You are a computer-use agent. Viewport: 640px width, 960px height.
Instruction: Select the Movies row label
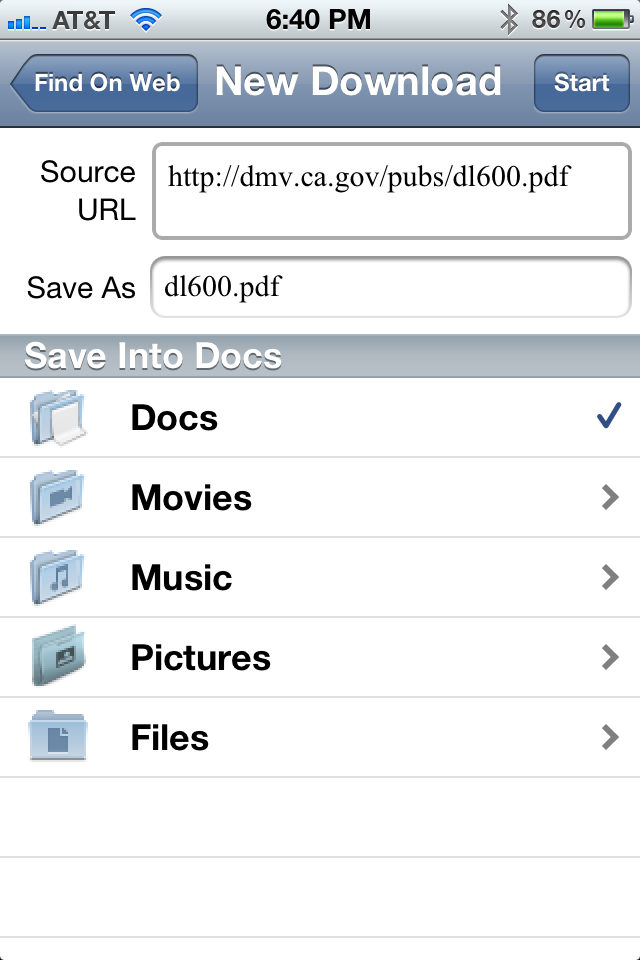pos(191,498)
